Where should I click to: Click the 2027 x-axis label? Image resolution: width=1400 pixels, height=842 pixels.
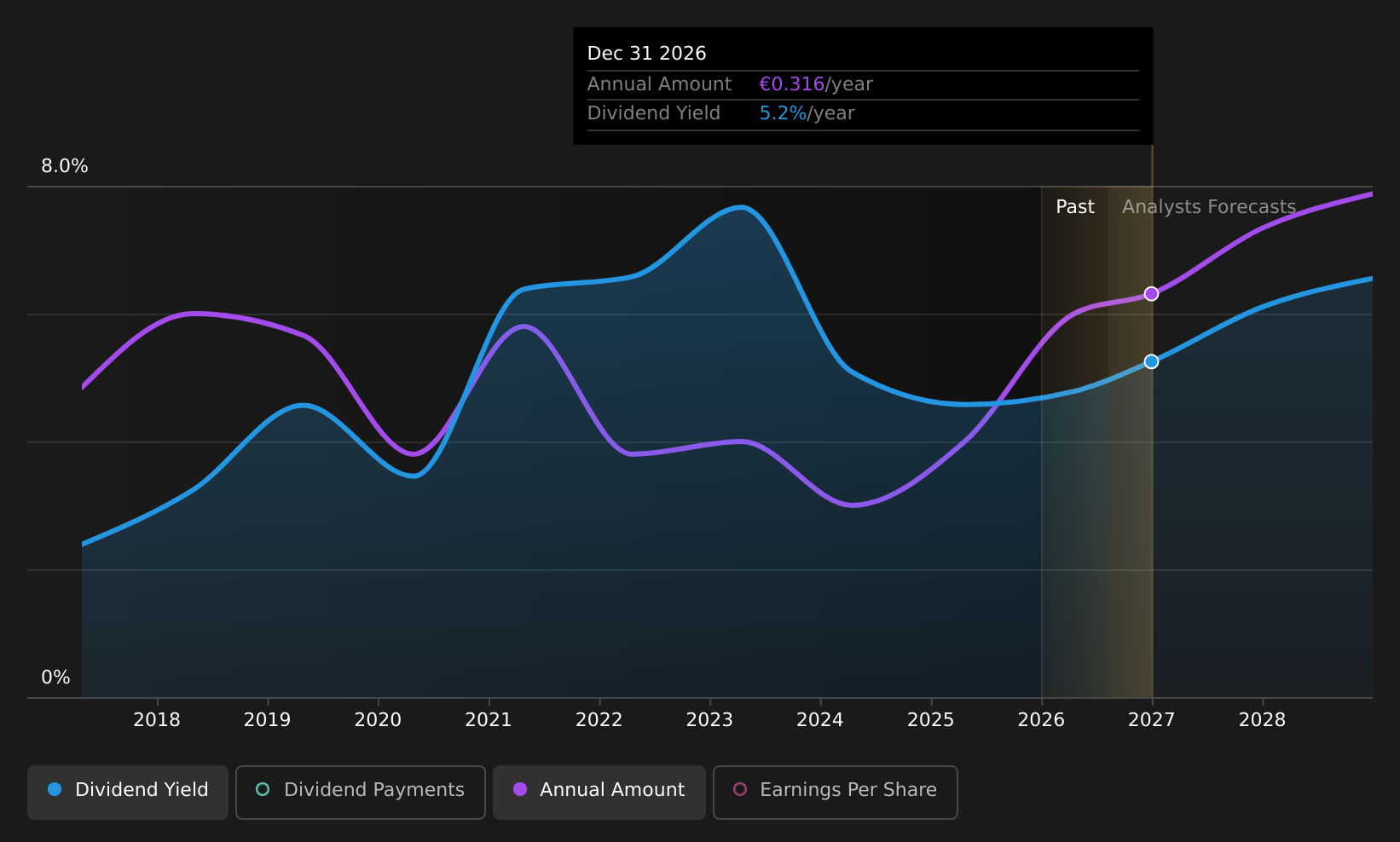pyautogui.click(x=1152, y=720)
